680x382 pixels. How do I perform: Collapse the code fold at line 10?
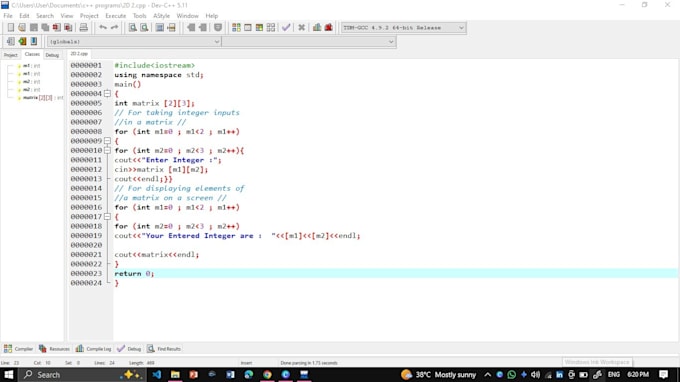pyautogui.click(x=107, y=150)
